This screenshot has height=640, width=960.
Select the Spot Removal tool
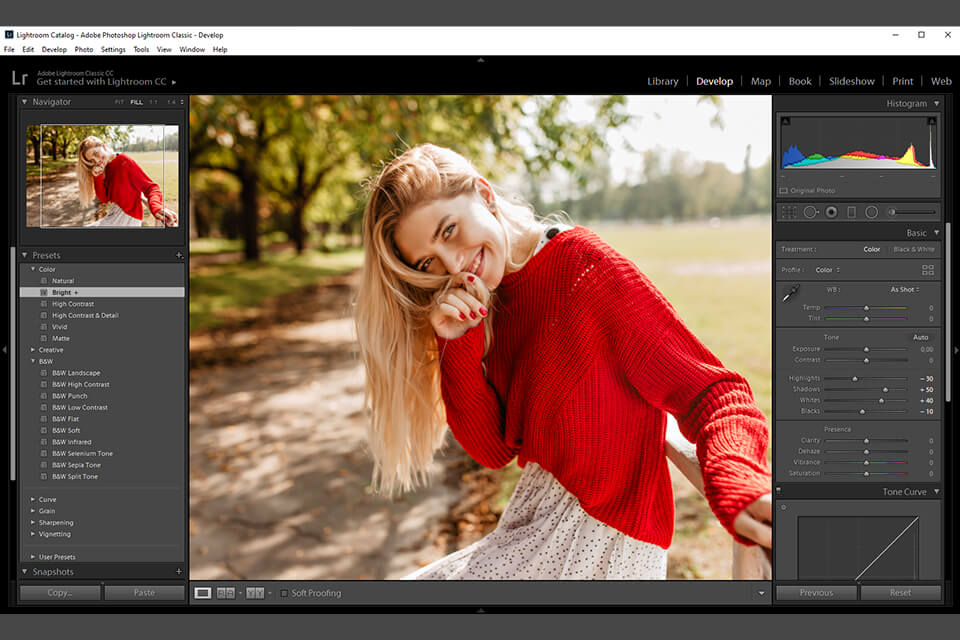pyautogui.click(x=811, y=211)
